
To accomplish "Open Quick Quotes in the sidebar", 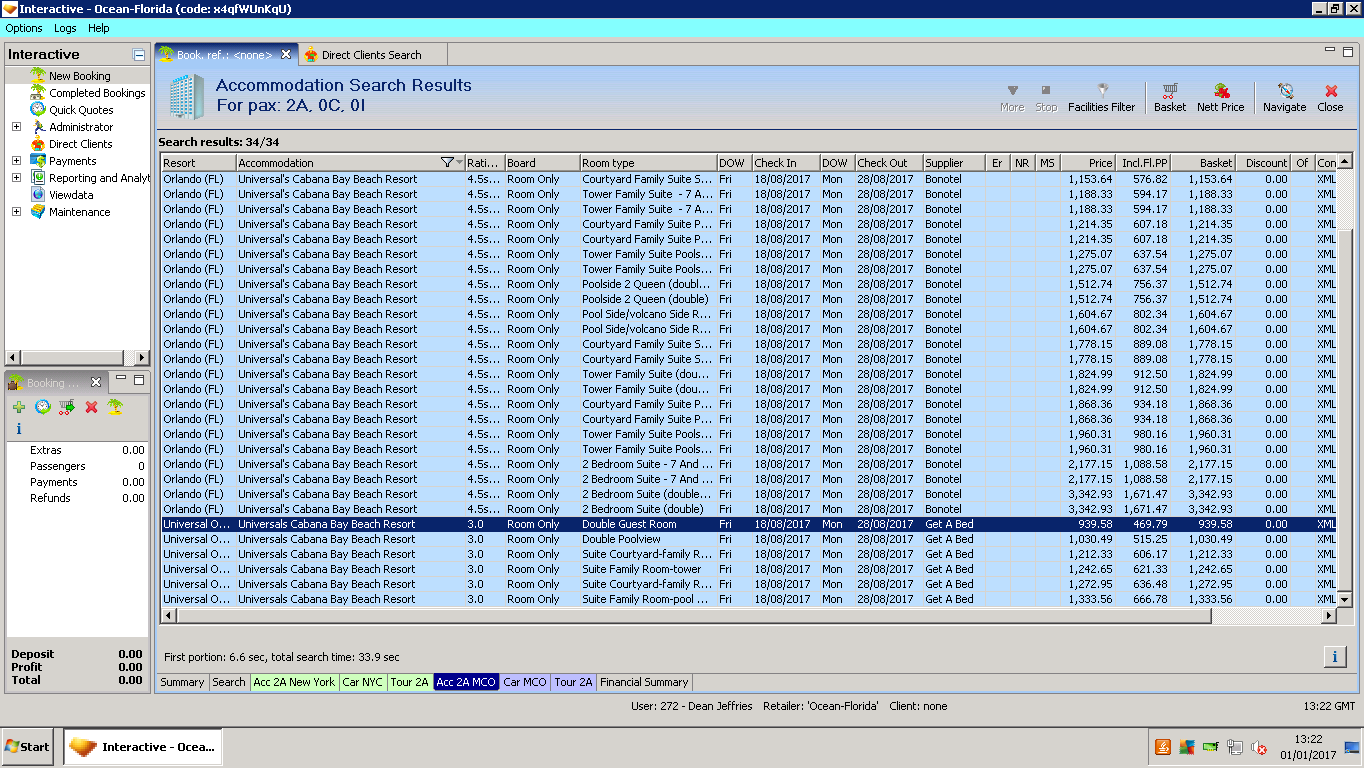I will (81, 110).
